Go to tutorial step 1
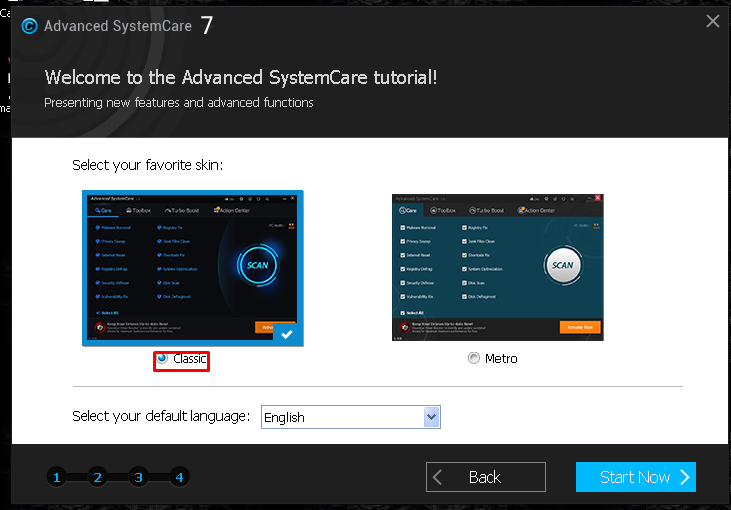 click(x=56, y=477)
